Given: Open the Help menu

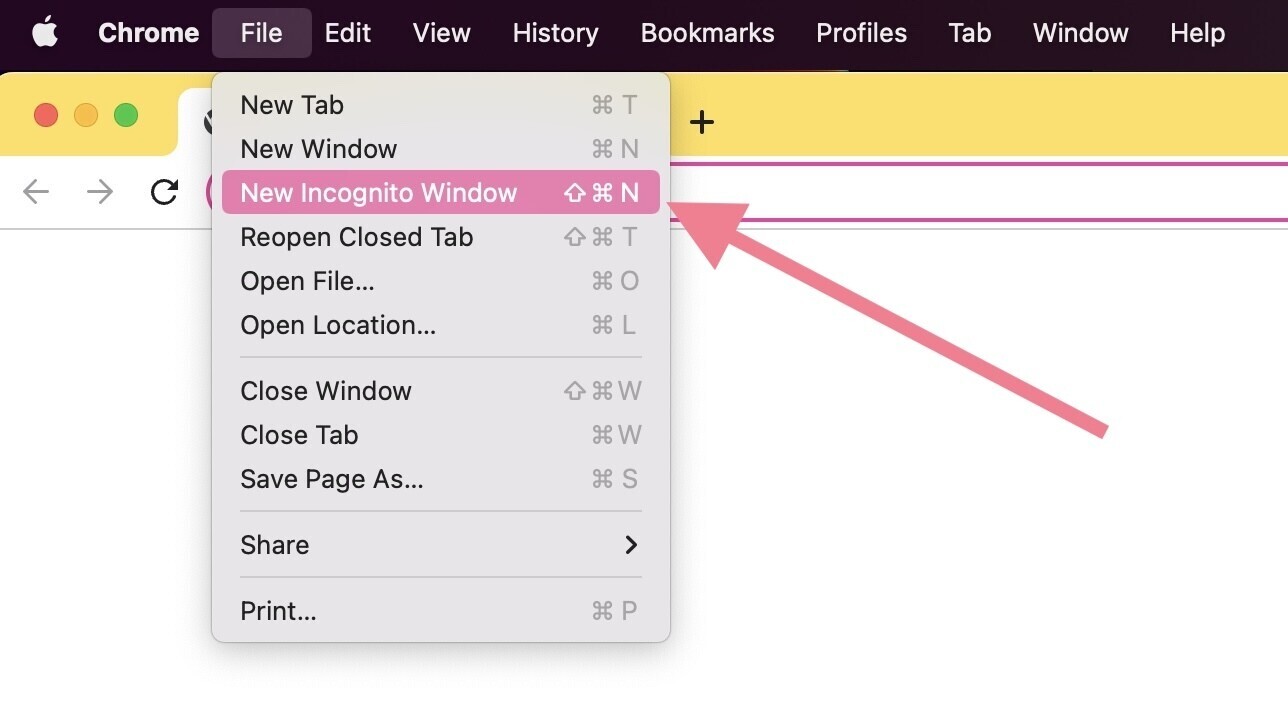Looking at the screenshot, I should coord(1197,32).
